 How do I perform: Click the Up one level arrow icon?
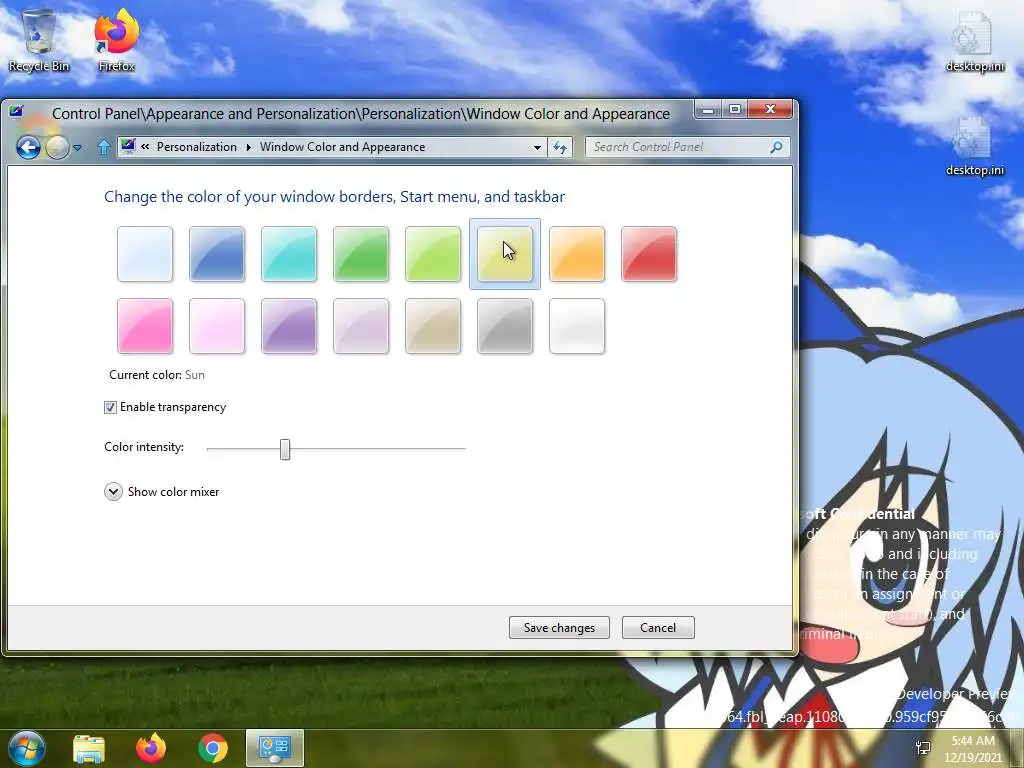(x=103, y=147)
